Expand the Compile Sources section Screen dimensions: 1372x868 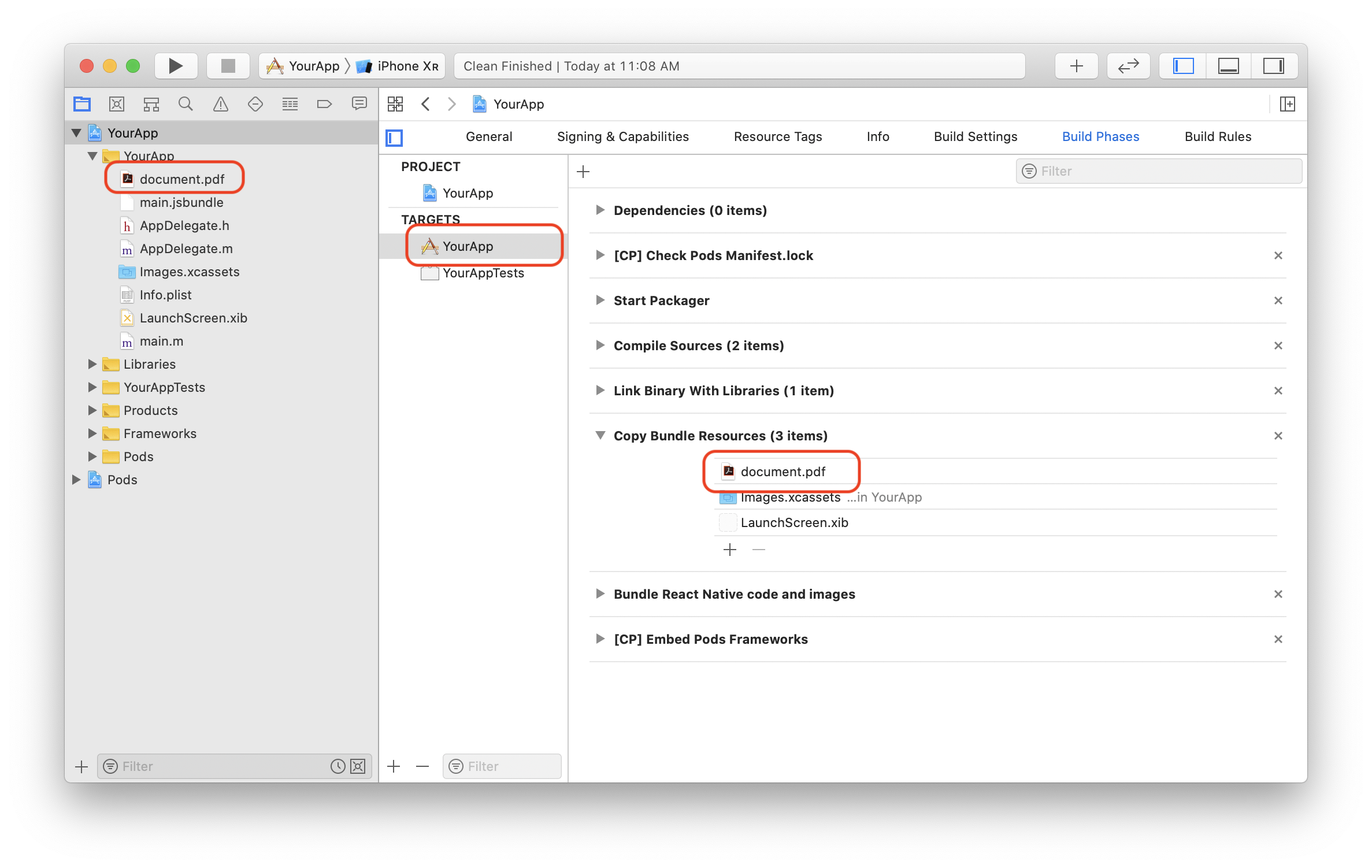tap(600, 345)
